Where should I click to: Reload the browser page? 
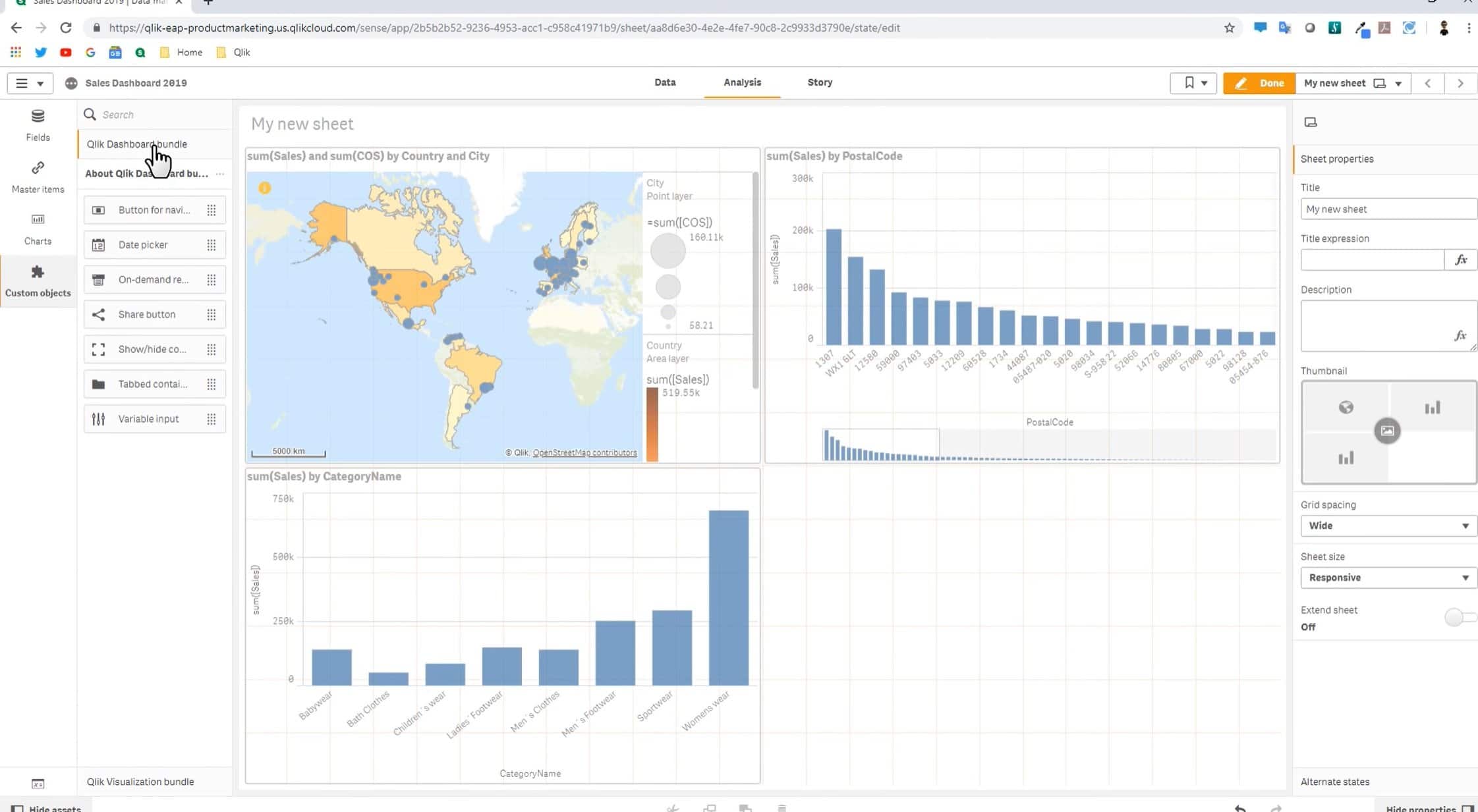[66, 28]
